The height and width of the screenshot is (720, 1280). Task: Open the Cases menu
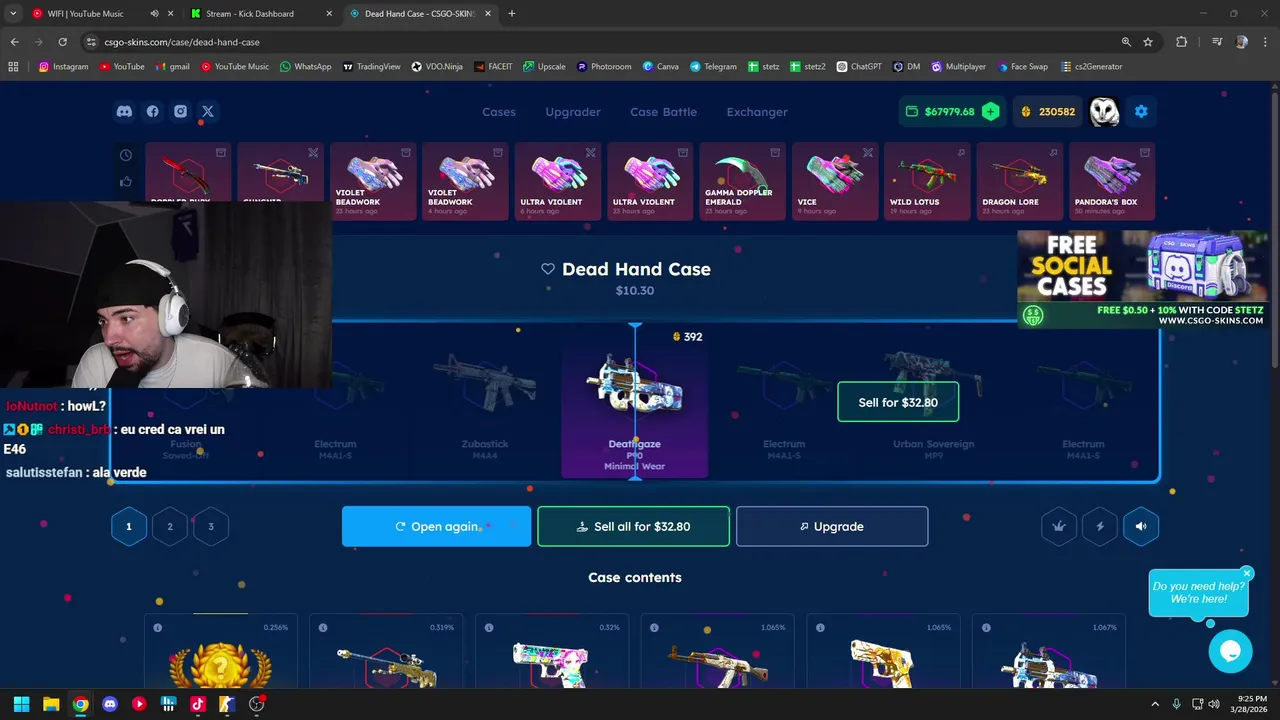point(499,112)
